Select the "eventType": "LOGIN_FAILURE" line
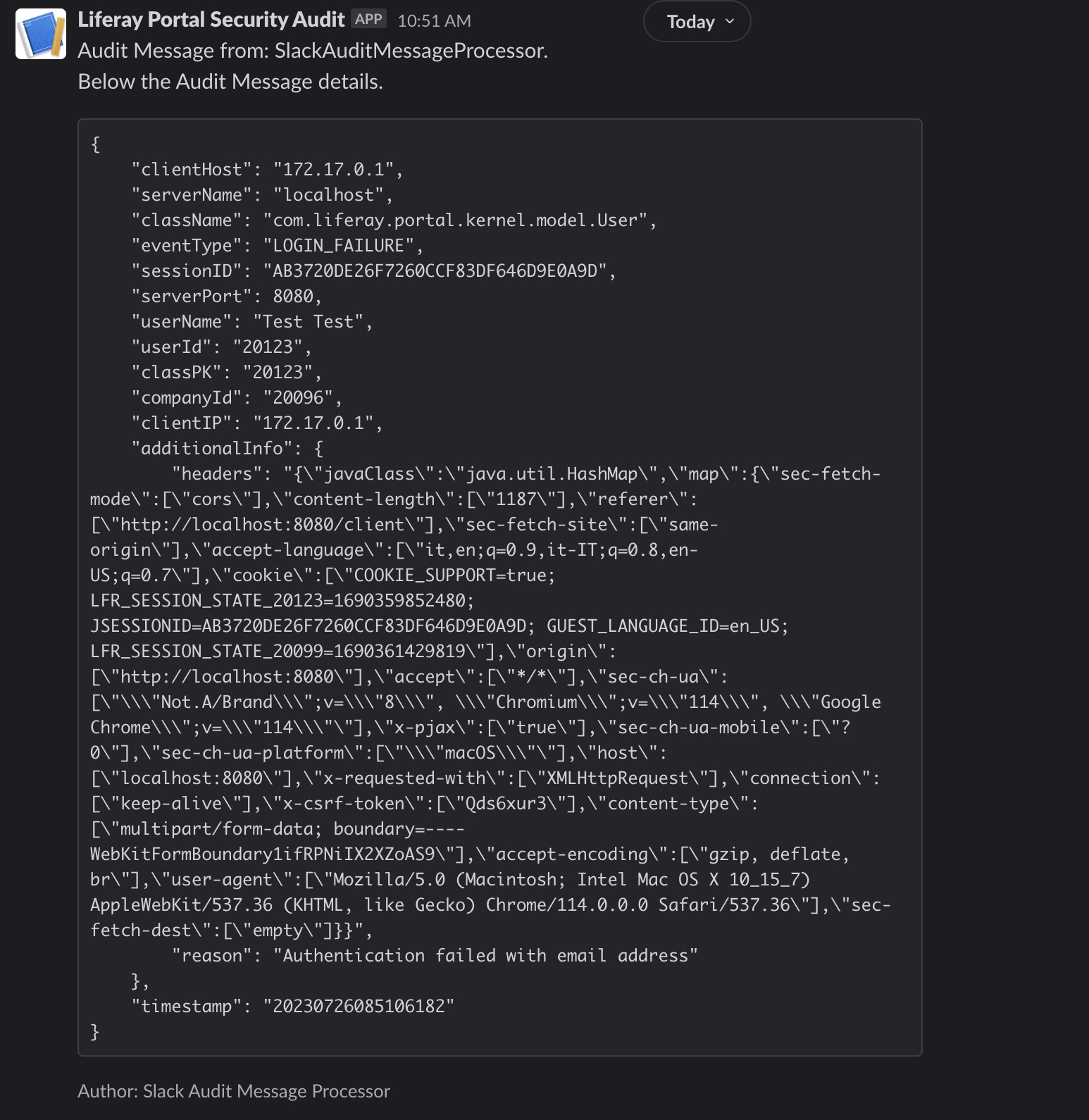 tap(278, 246)
